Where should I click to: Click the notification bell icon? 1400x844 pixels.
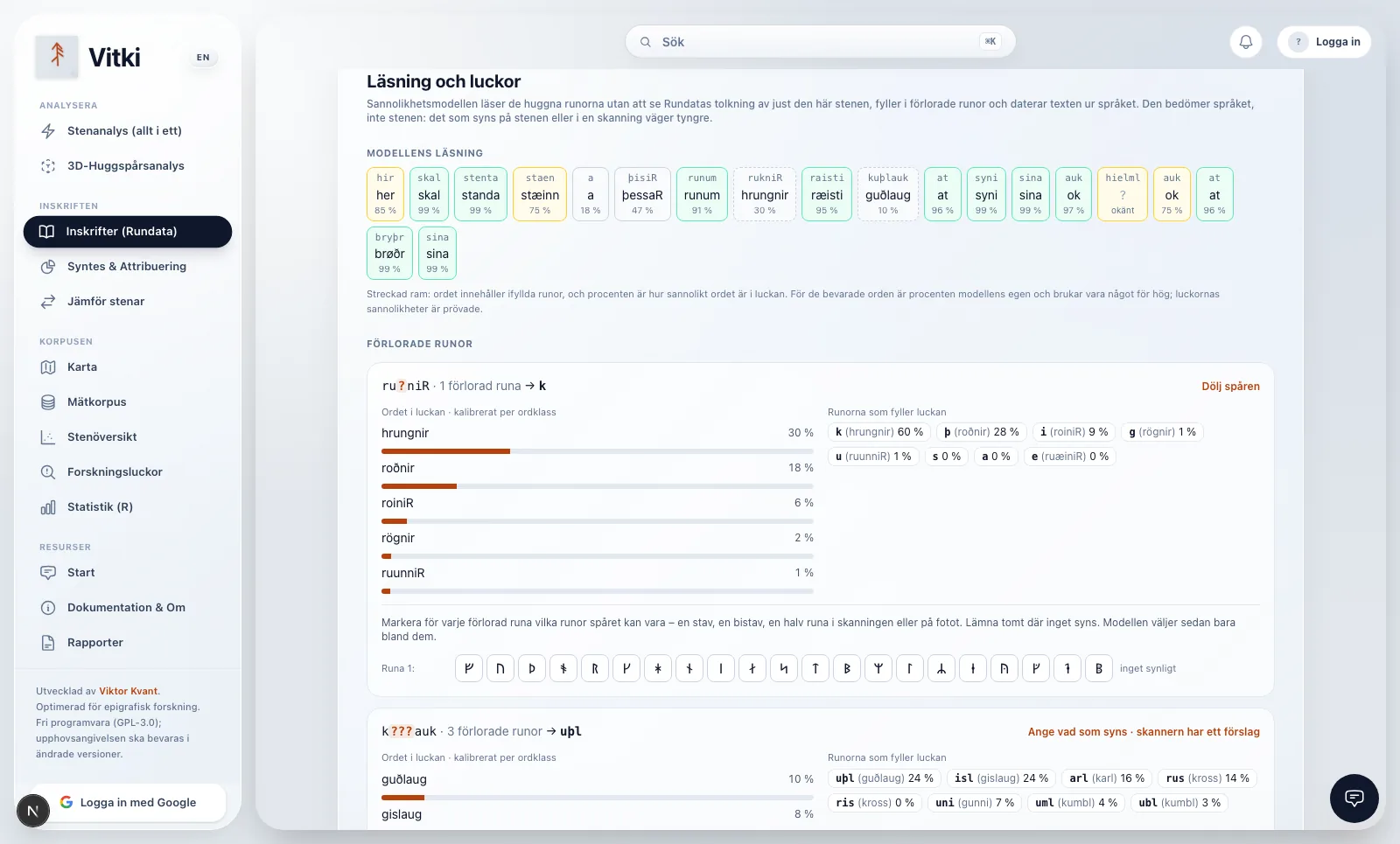[1246, 42]
